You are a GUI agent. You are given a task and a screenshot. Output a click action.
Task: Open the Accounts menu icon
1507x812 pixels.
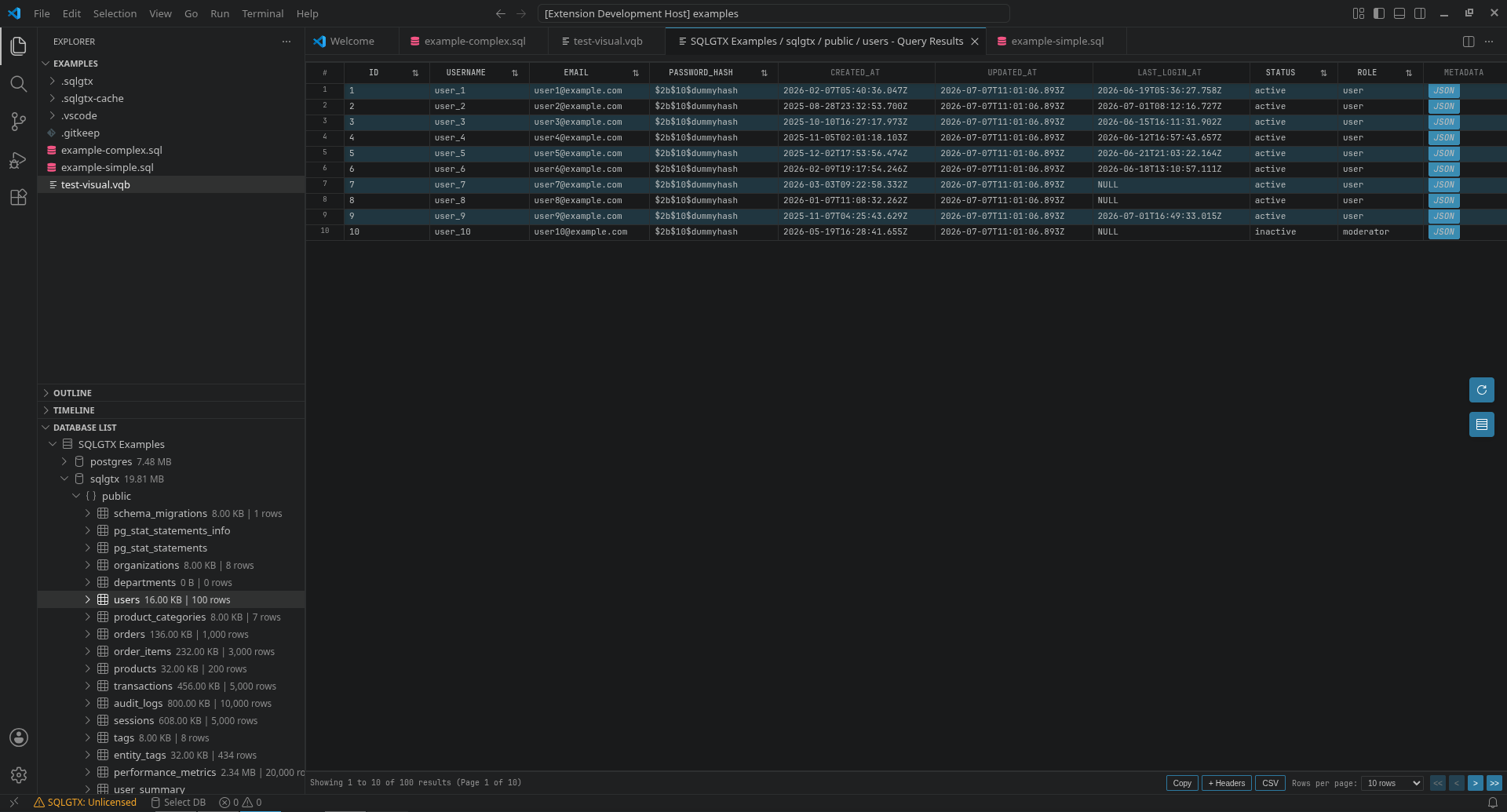click(19, 737)
